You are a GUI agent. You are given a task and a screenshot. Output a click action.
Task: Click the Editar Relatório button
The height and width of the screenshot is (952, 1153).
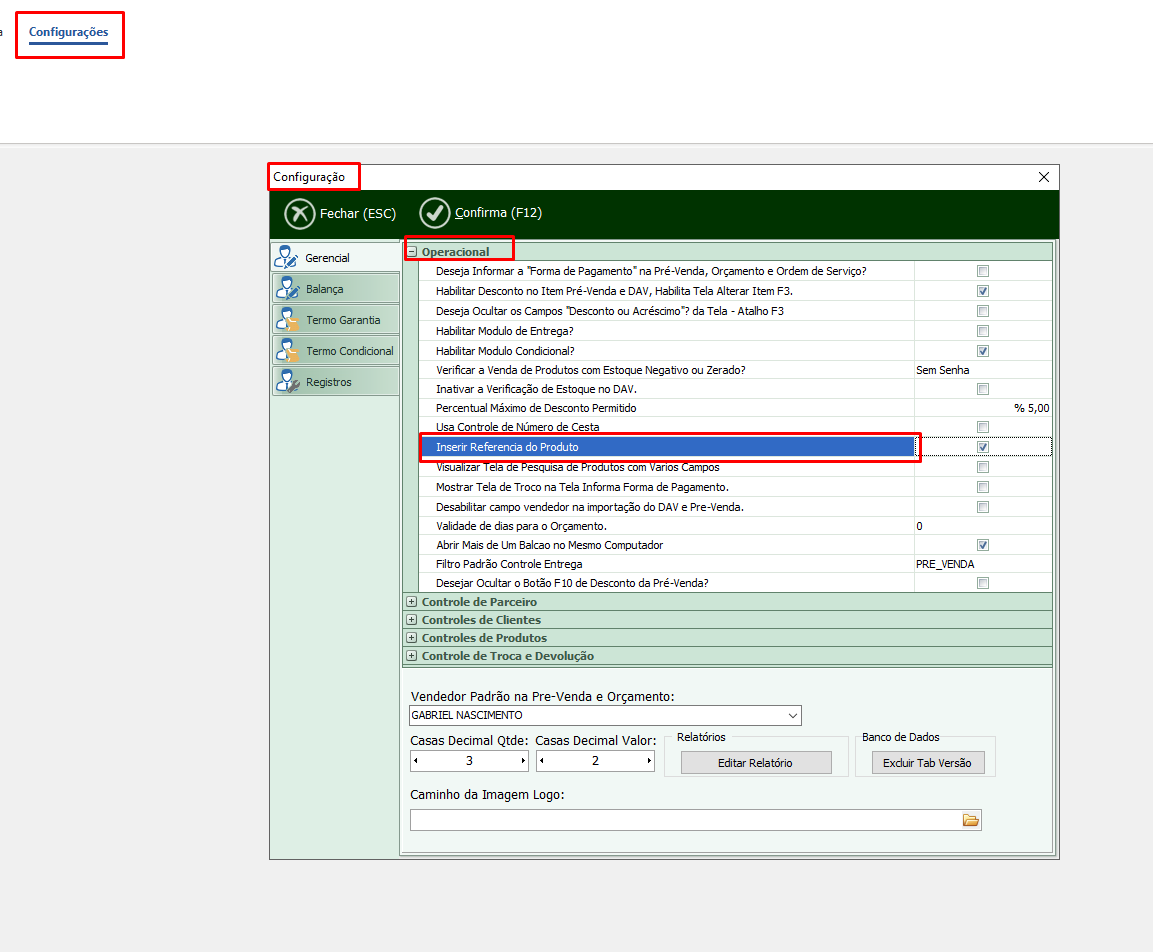(755, 763)
